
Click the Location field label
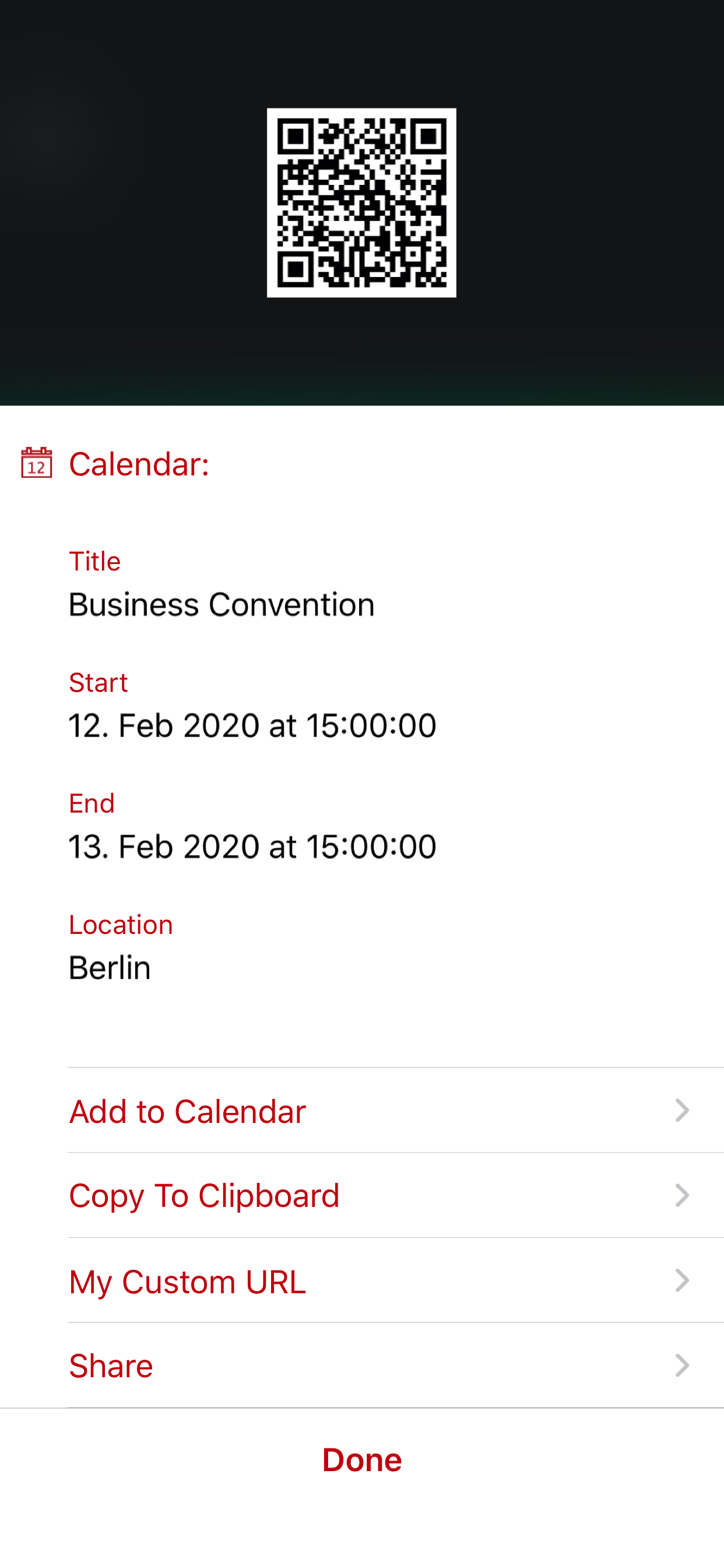121,925
